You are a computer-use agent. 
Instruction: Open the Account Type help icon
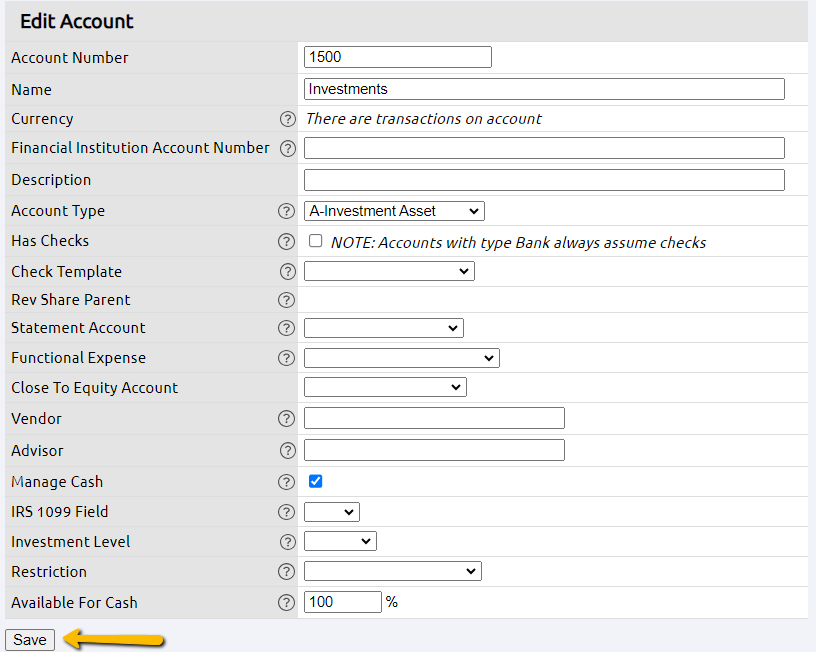pyautogui.click(x=287, y=211)
